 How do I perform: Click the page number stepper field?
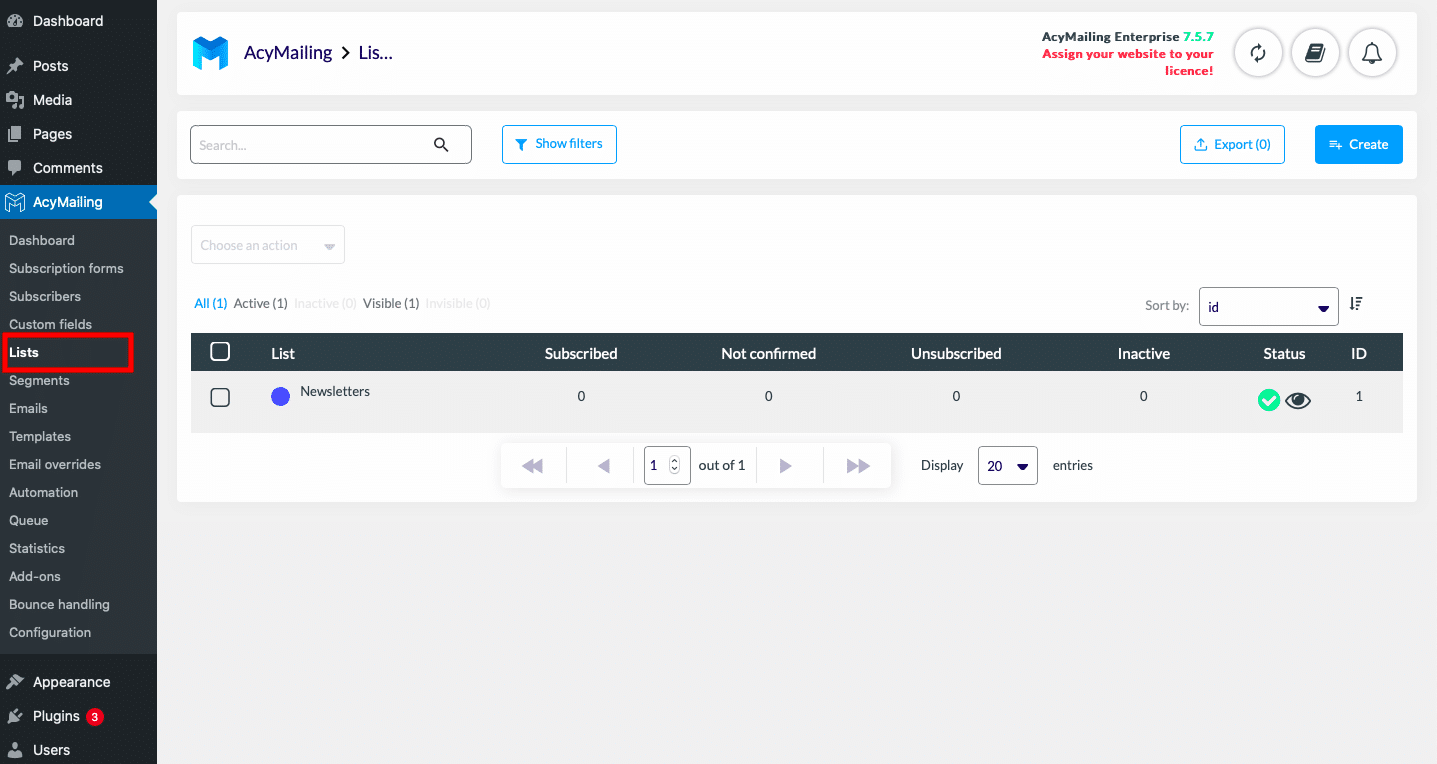[x=667, y=466]
